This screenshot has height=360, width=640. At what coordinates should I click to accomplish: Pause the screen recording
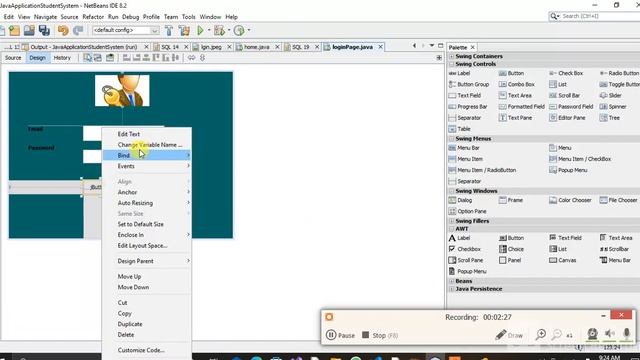coord(340,335)
